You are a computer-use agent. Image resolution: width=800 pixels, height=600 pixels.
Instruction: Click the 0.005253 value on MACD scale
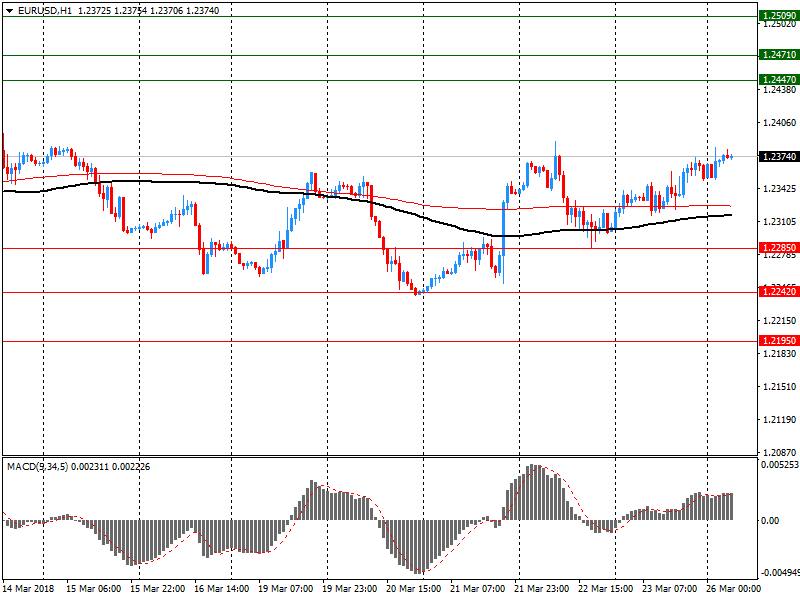779,465
